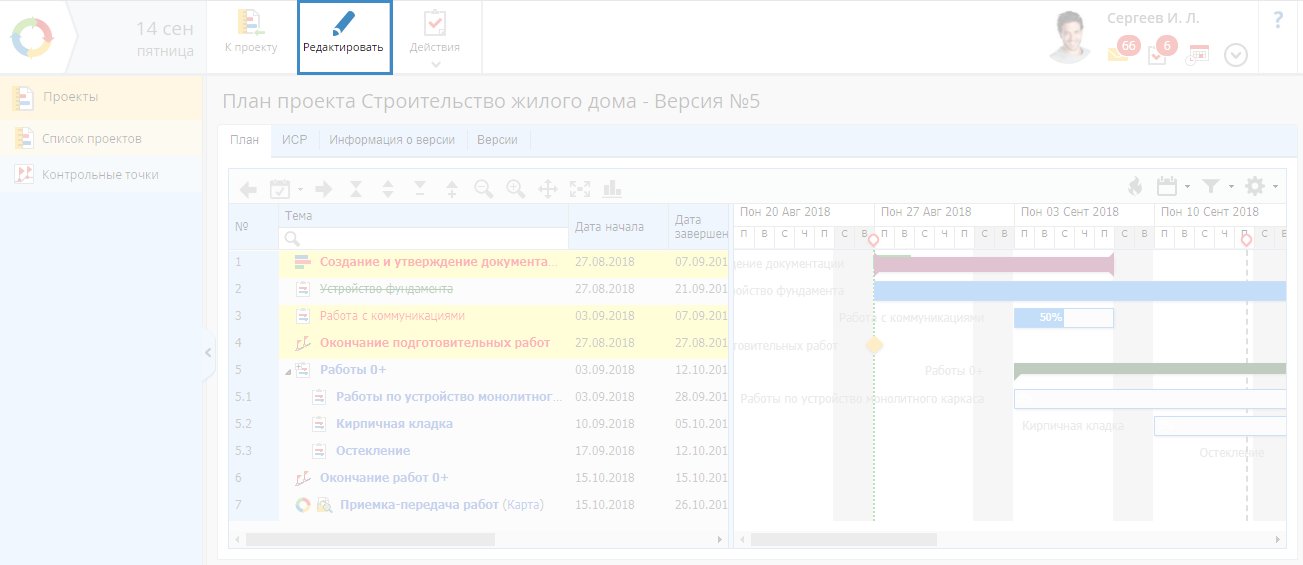Image resolution: width=1303 pixels, height=565 pixels.
Task: Zoom out the Gantt chart
Action: point(483,188)
